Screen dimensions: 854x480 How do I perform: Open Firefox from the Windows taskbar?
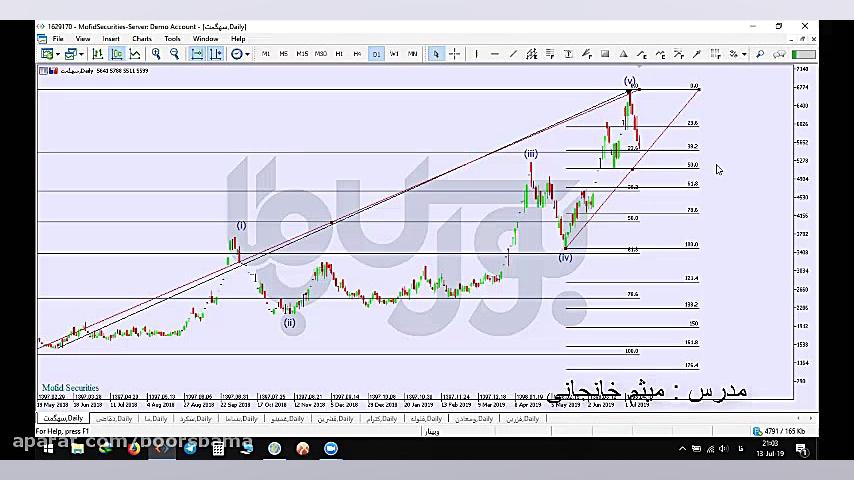tap(133, 448)
